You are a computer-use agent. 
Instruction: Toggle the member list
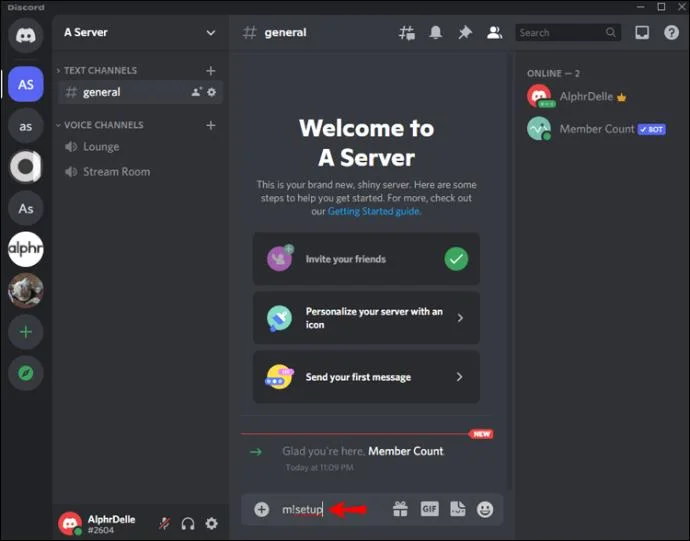[x=494, y=33]
